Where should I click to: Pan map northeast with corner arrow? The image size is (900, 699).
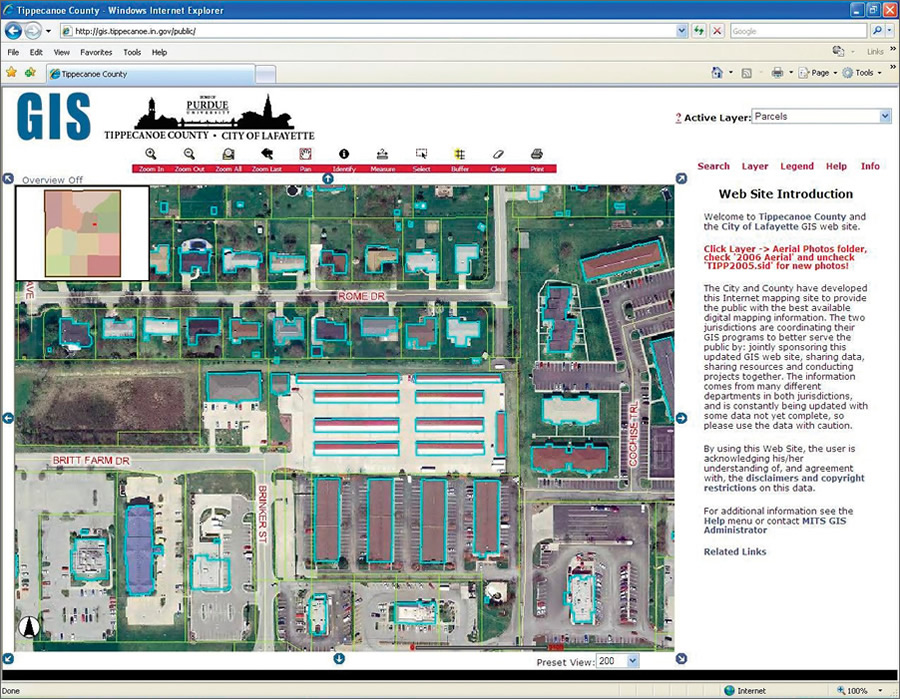(681, 179)
